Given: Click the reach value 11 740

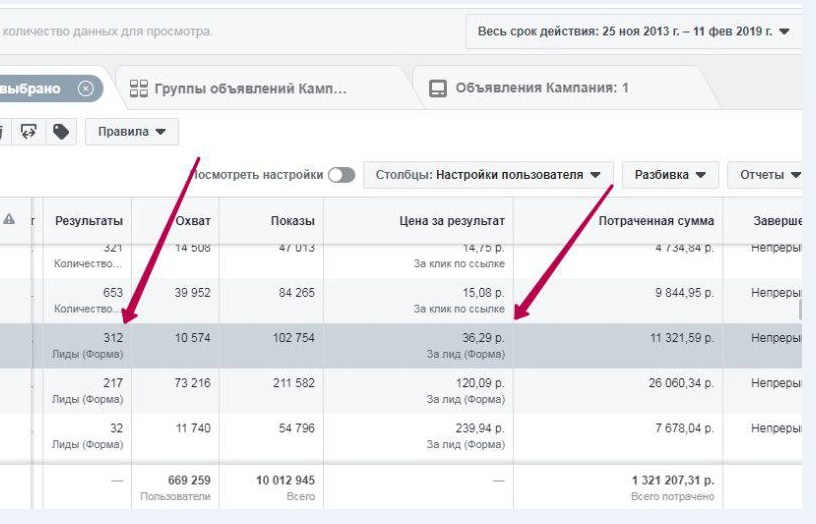Looking at the screenshot, I should tap(193, 428).
